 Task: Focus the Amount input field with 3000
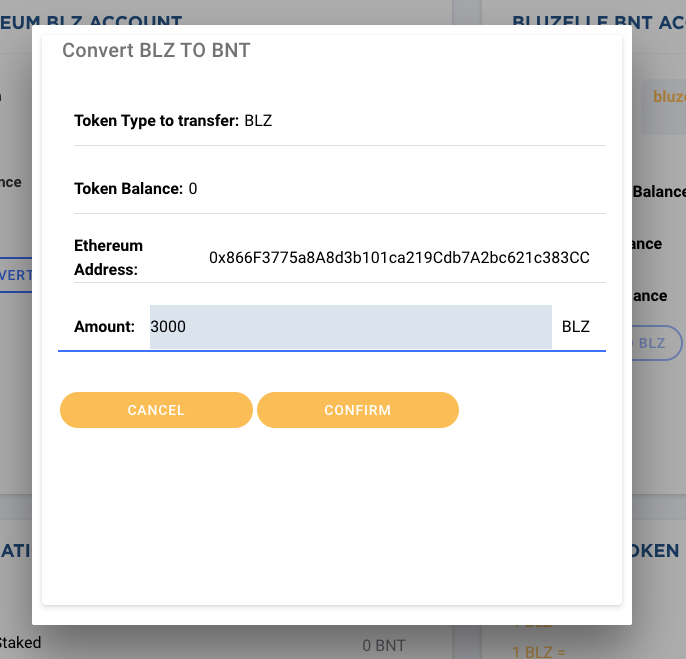pos(350,327)
